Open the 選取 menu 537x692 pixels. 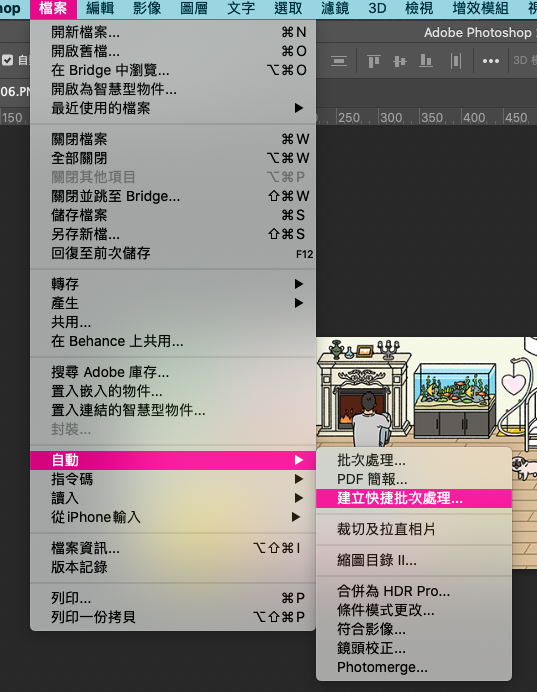(x=288, y=8)
